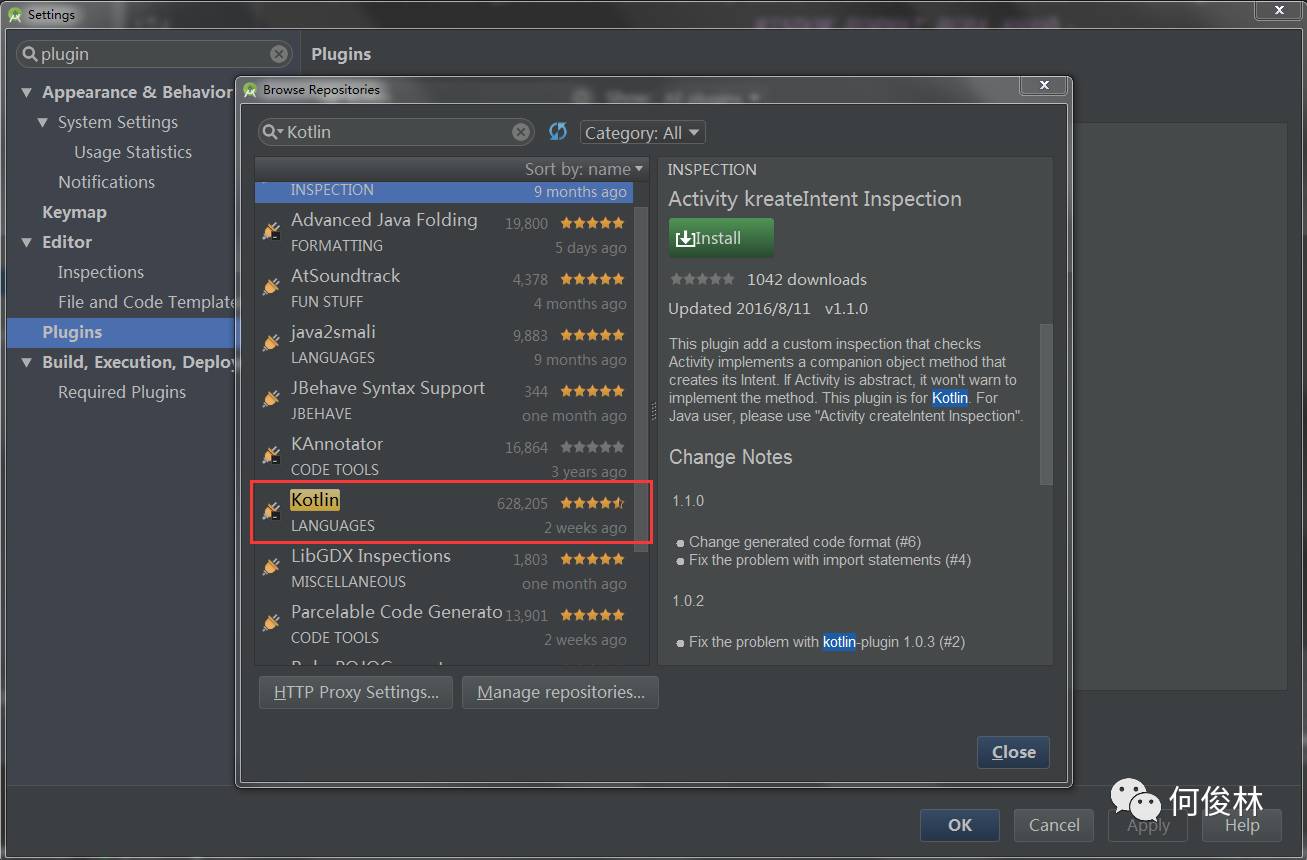This screenshot has height=860, width=1307.
Task: Collapse the Appearance & Behavior tree node
Action: (x=27, y=92)
